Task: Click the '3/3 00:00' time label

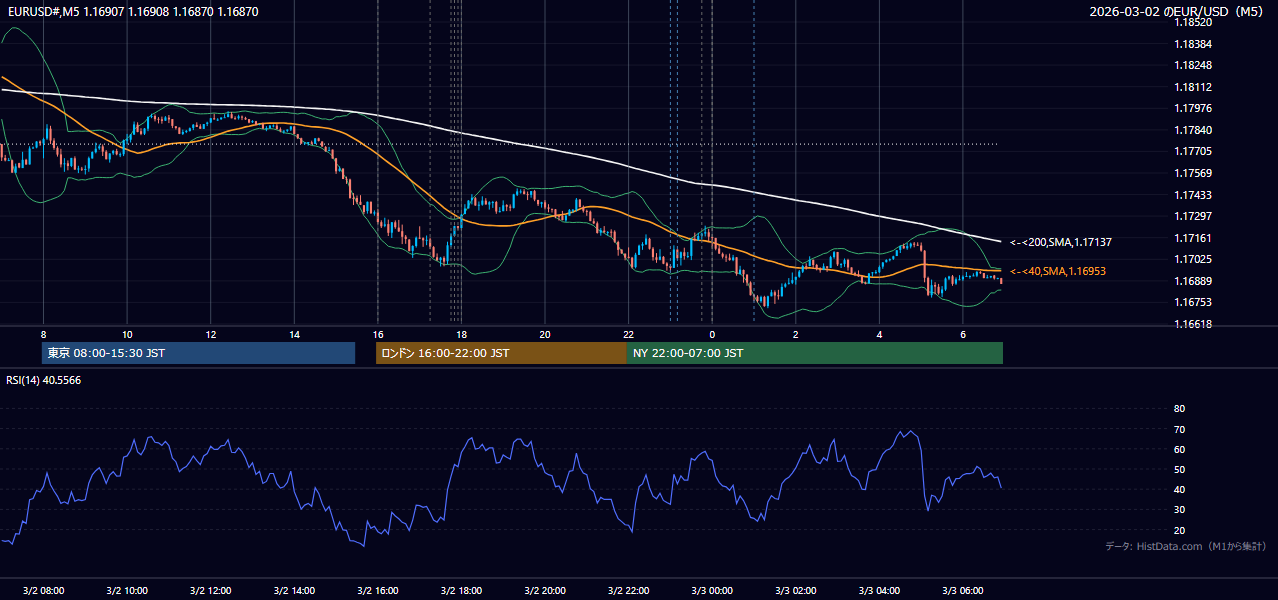Action: (x=712, y=590)
